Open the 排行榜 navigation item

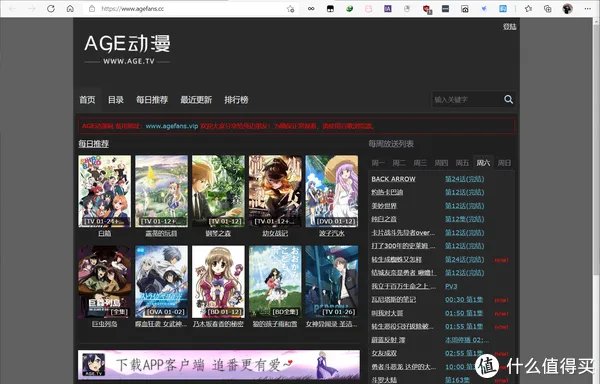point(236,100)
